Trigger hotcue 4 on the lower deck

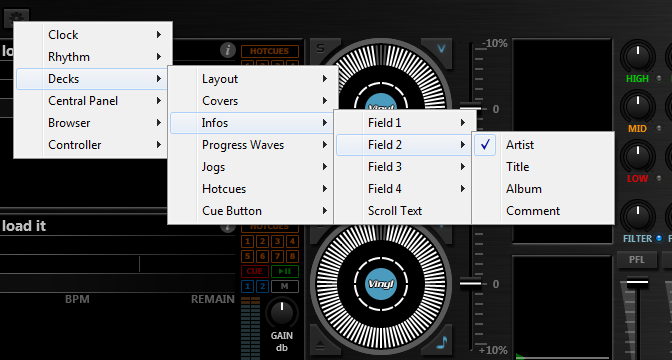(292, 241)
